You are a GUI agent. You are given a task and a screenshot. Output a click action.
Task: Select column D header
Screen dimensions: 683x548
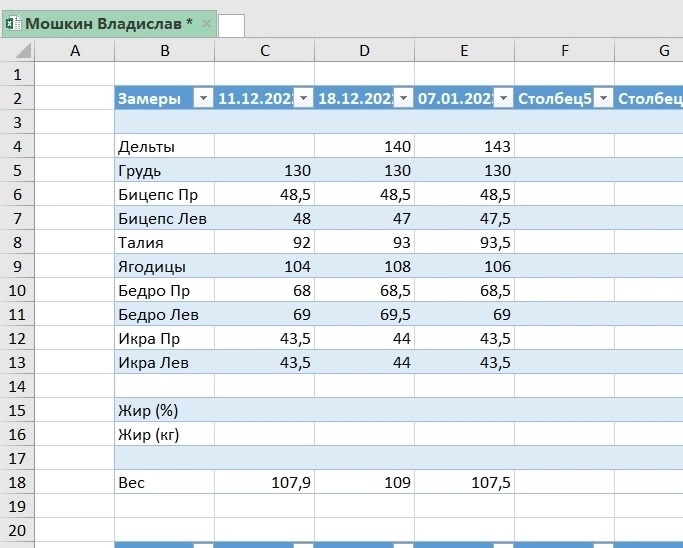(364, 51)
